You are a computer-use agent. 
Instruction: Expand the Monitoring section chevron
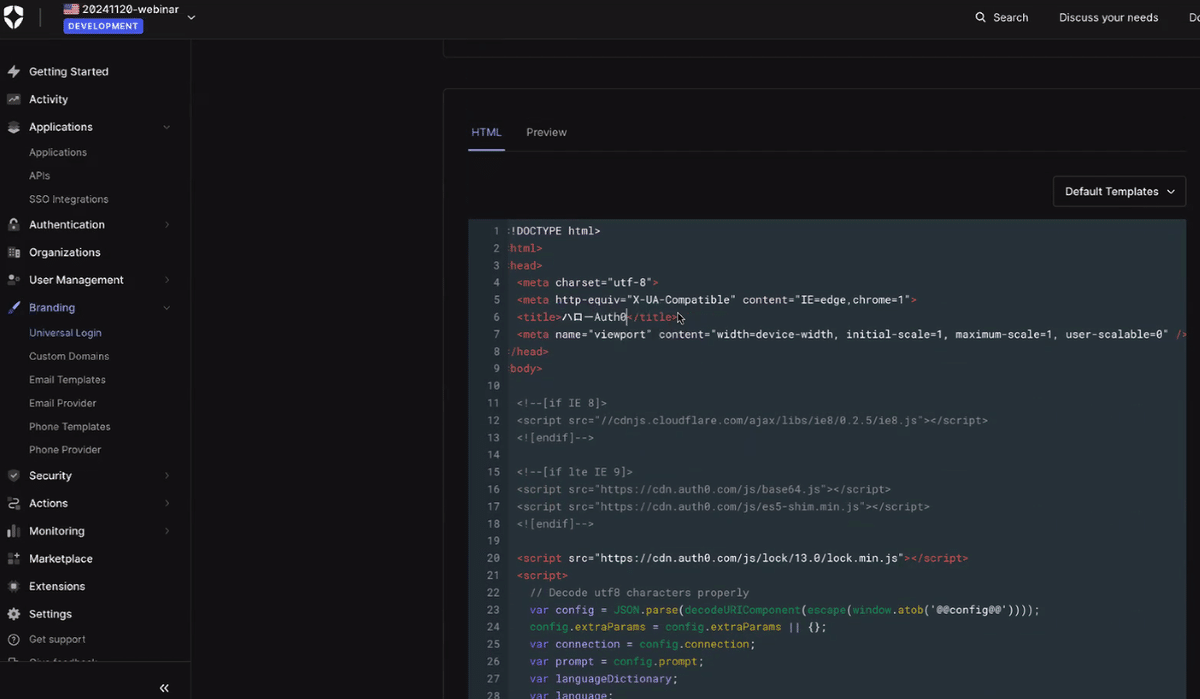pyautogui.click(x=167, y=531)
